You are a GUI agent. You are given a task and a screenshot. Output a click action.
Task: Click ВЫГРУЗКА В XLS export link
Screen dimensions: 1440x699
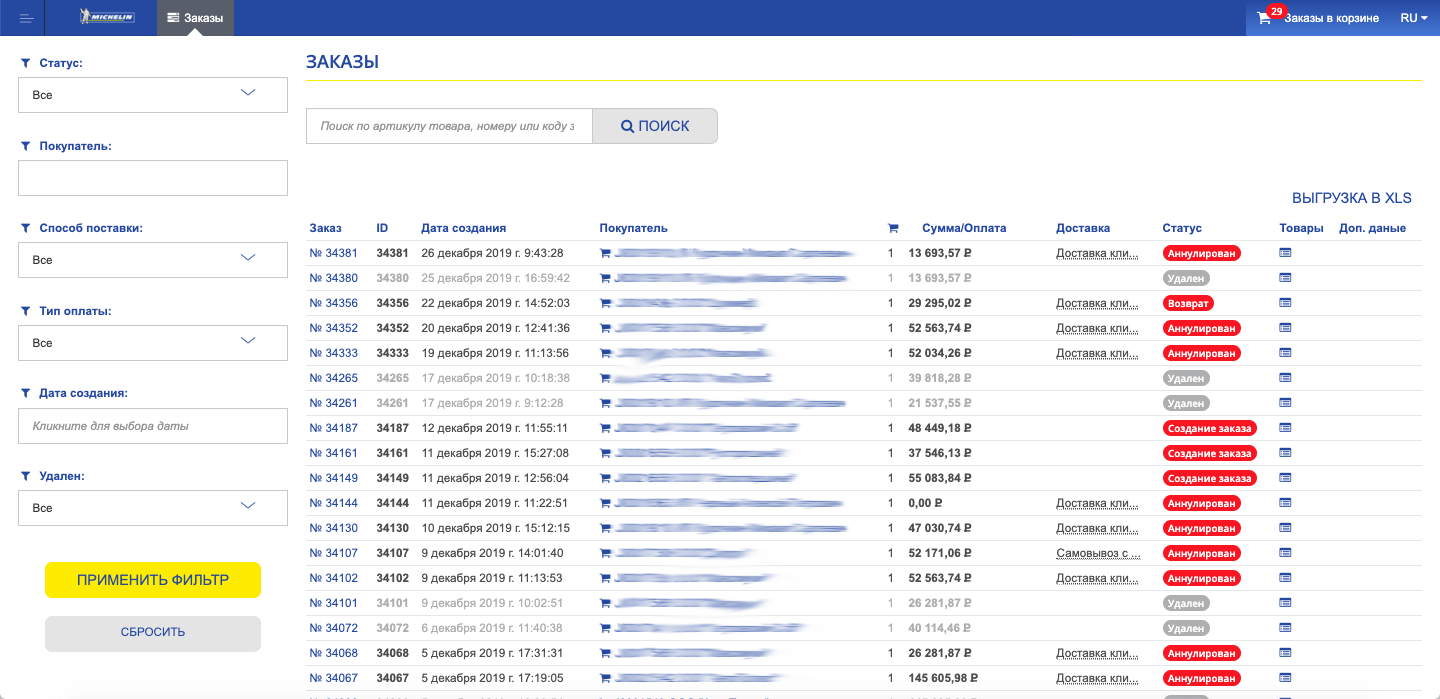[x=1352, y=198]
